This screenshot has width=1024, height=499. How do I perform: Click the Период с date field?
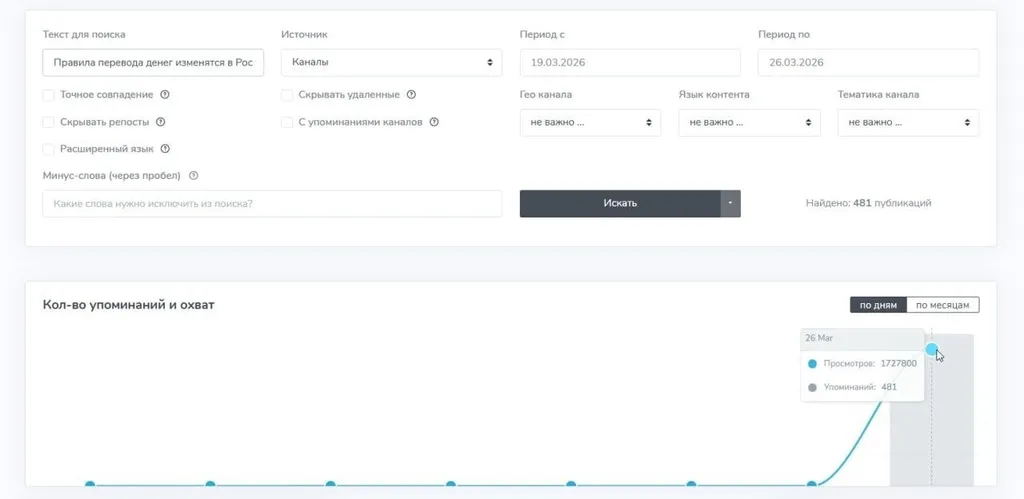[630, 62]
